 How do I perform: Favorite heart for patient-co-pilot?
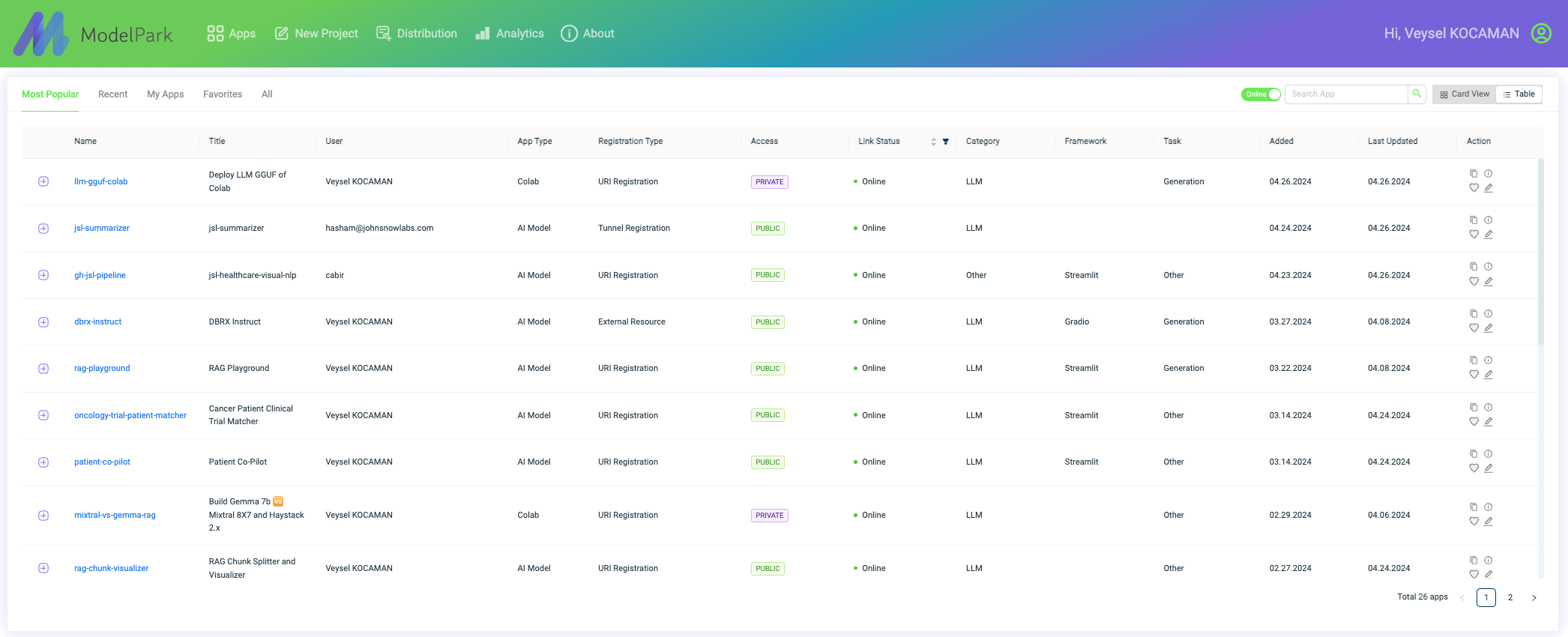(1474, 468)
